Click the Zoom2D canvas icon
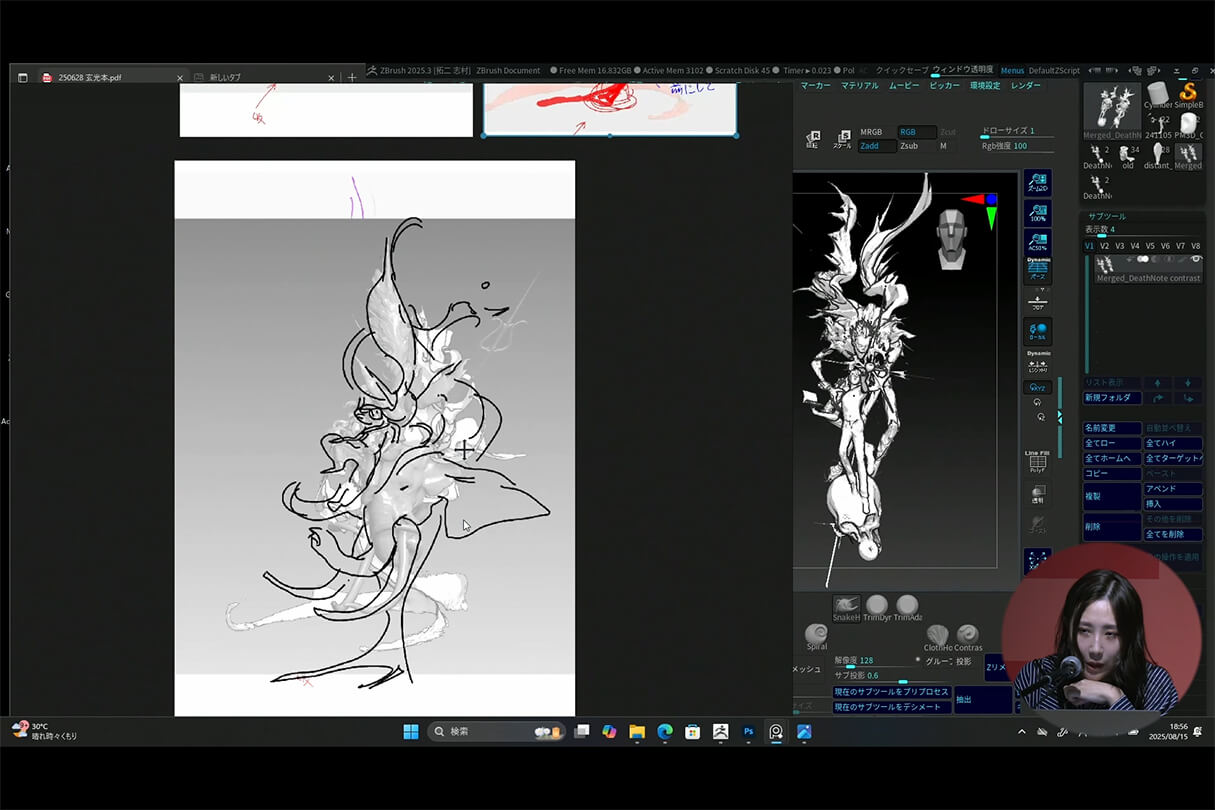This screenshot has width=1215, height=810. coord(1037,183)
